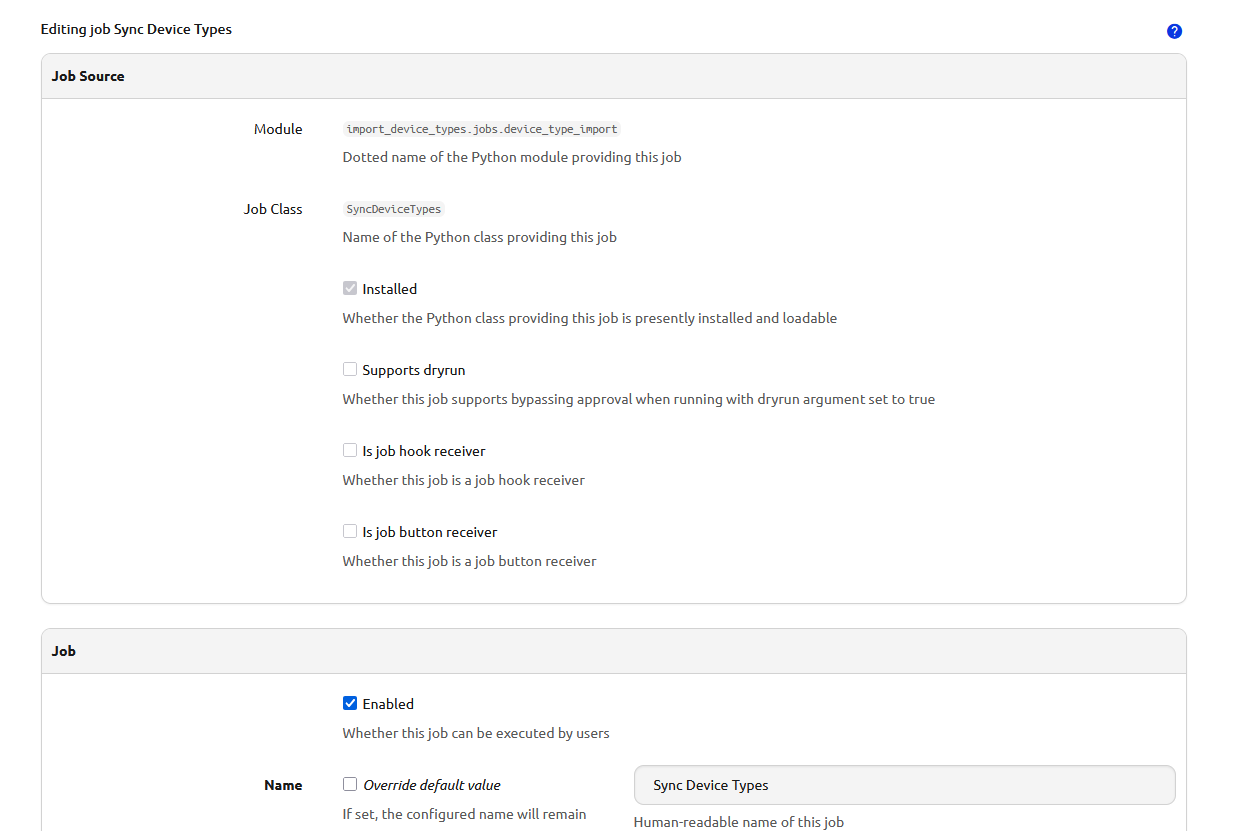The image size is (1260, 831).
Task: Check the Is job hook receiver box
Action: coord(350,450)
